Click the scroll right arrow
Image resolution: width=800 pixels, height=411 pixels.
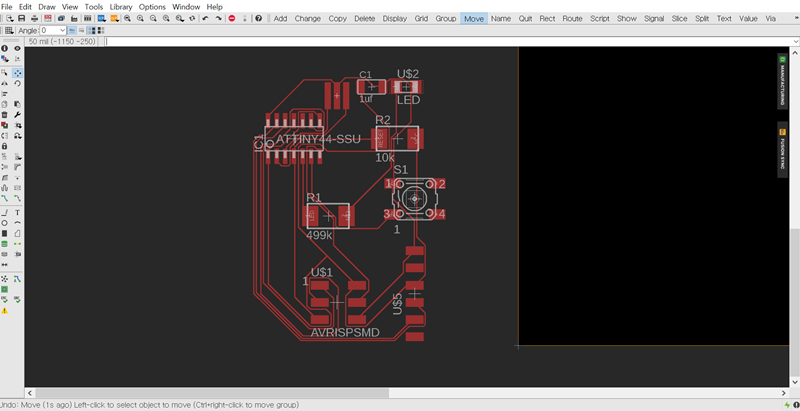pos(784,393)
